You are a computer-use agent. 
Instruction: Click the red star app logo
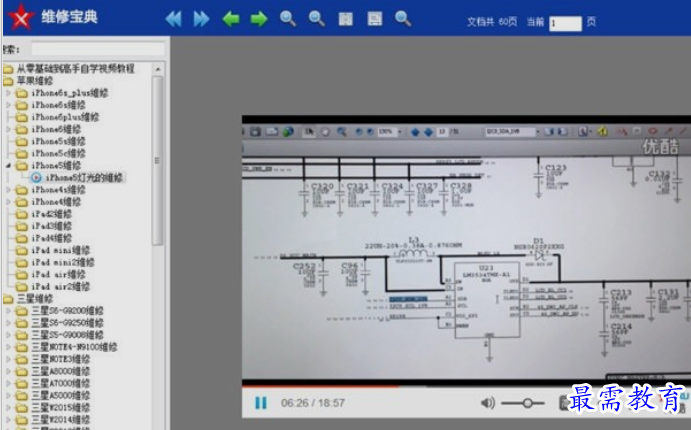(x=21, y=18)
